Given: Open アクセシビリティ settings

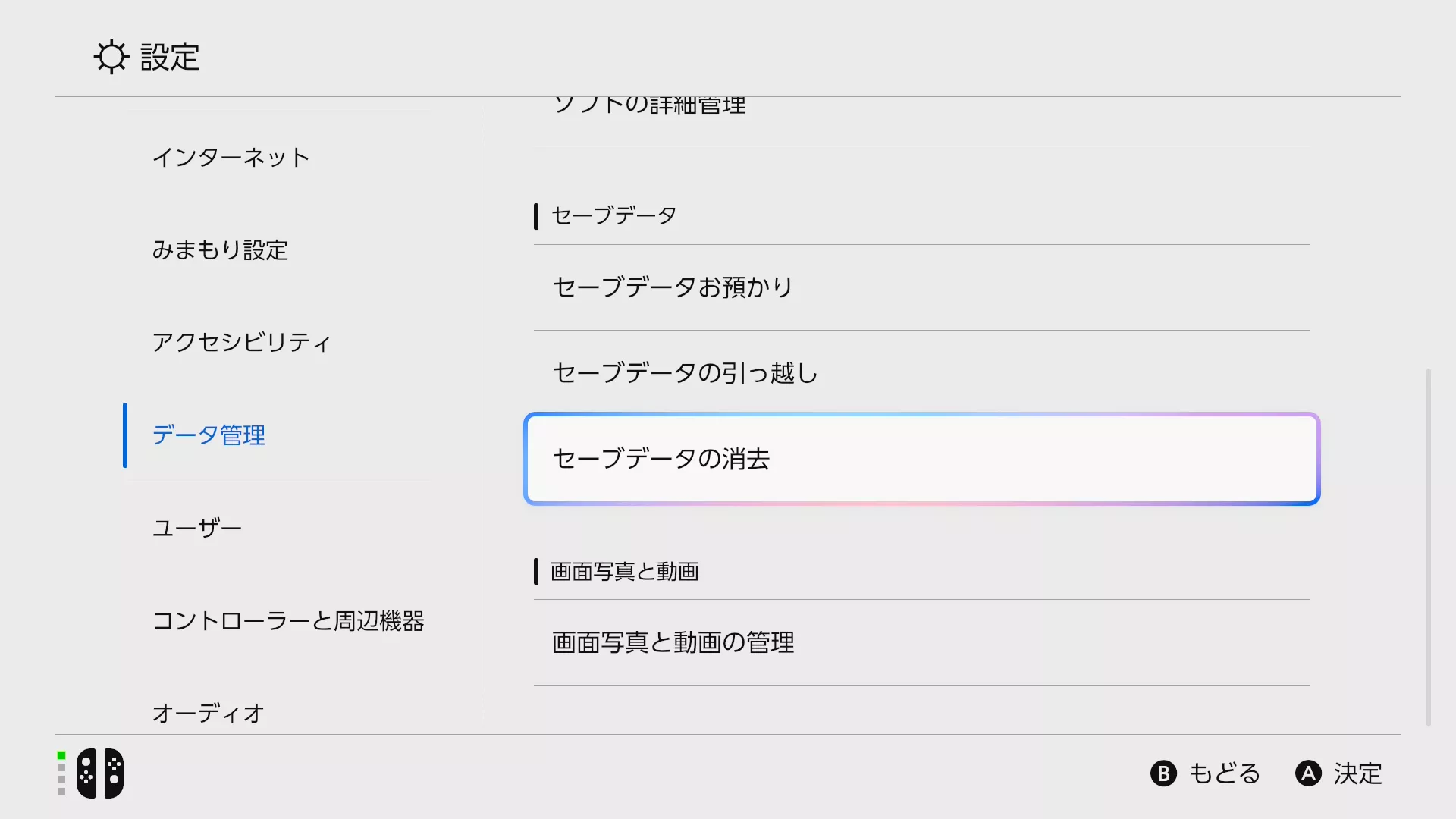Looking at the screenshot, I should pos(241,343).
